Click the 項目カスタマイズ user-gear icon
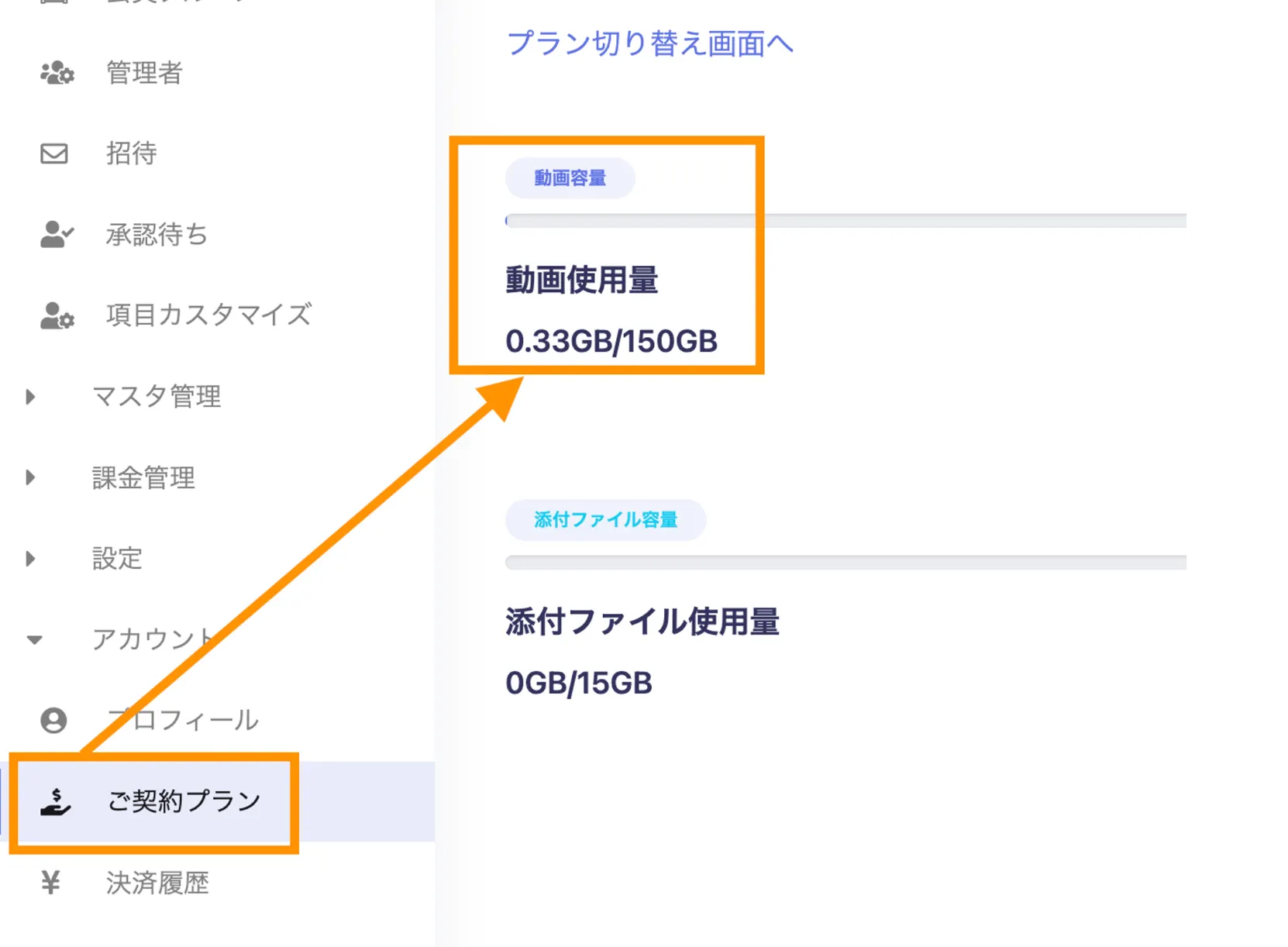Image resolution: width=1288 pixels, height=947 pixels. (57, 315)
